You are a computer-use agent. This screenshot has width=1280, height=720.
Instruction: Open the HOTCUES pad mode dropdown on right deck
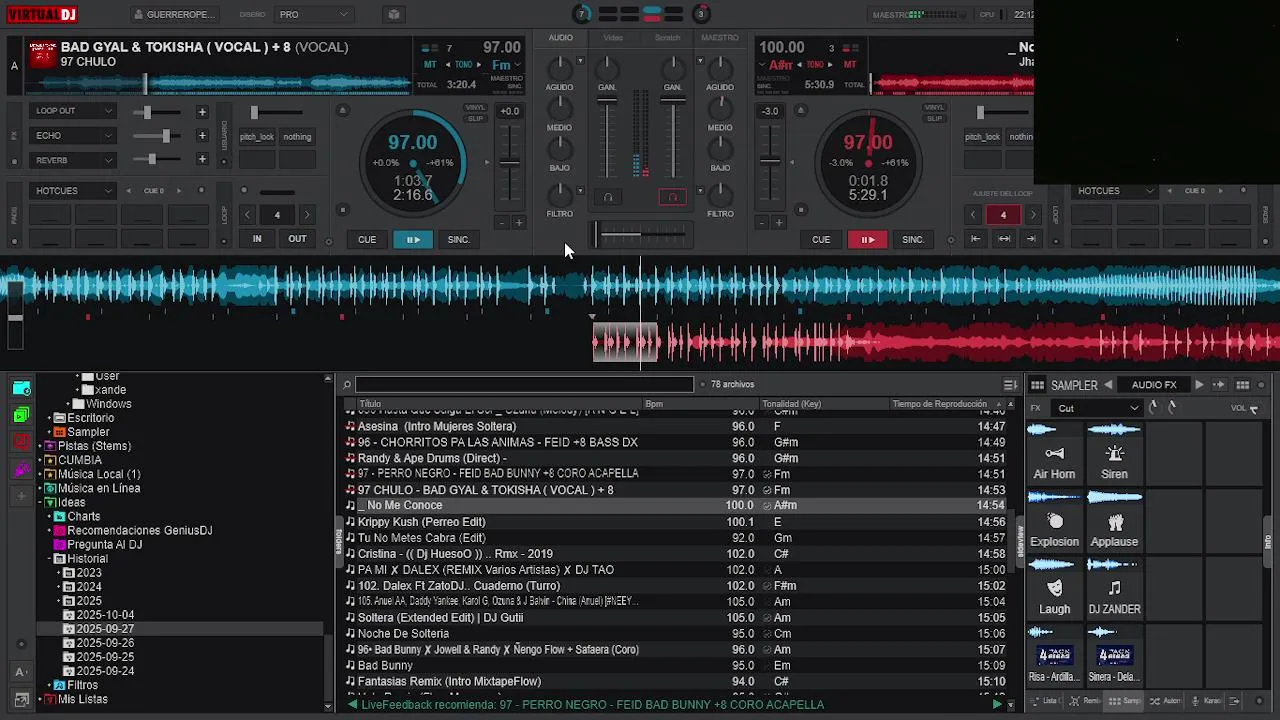click(x=1116, y=191)
